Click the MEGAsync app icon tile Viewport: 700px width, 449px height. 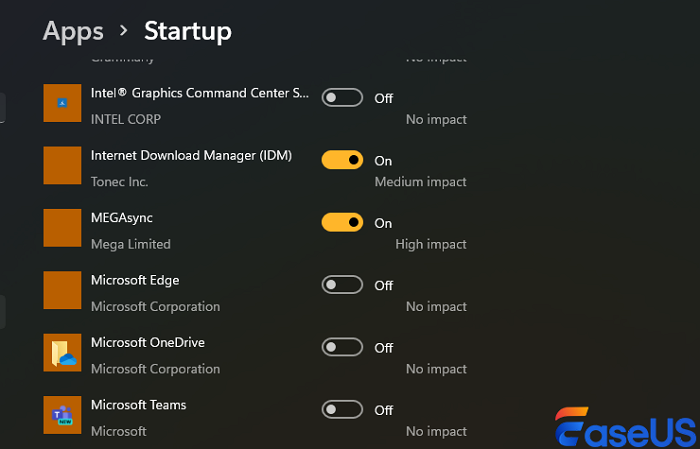point(62,228)
